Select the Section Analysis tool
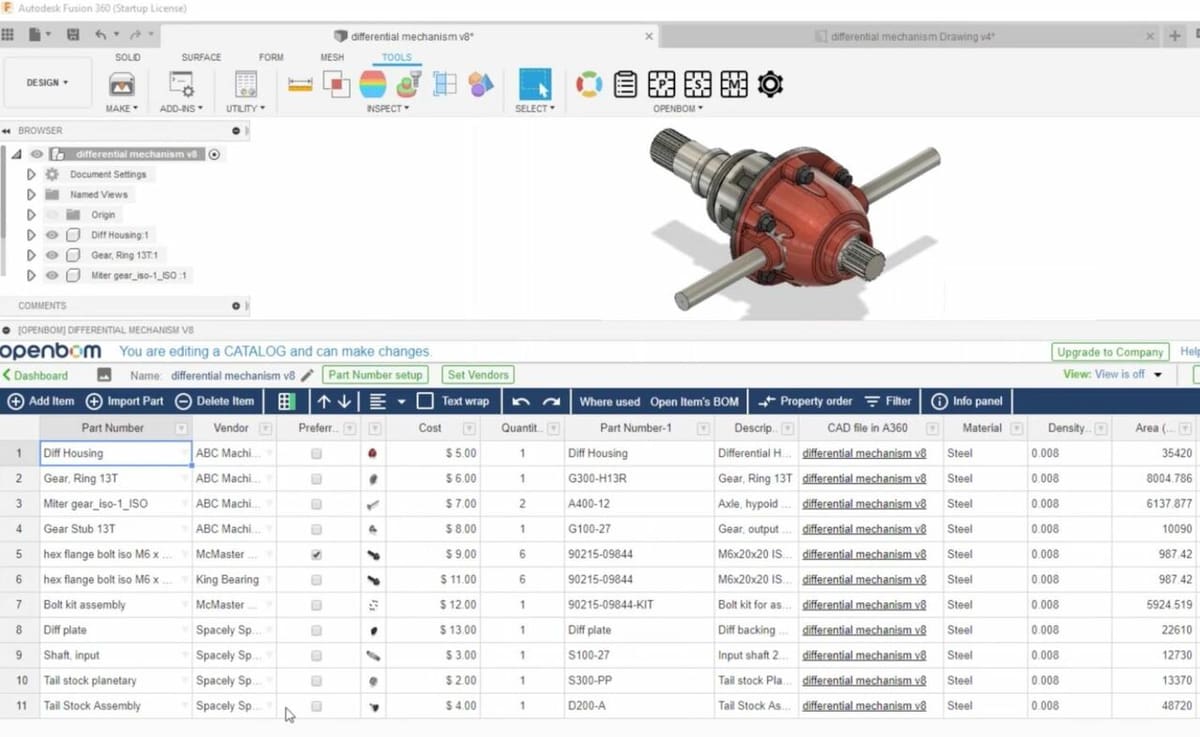 click(445, 85)
